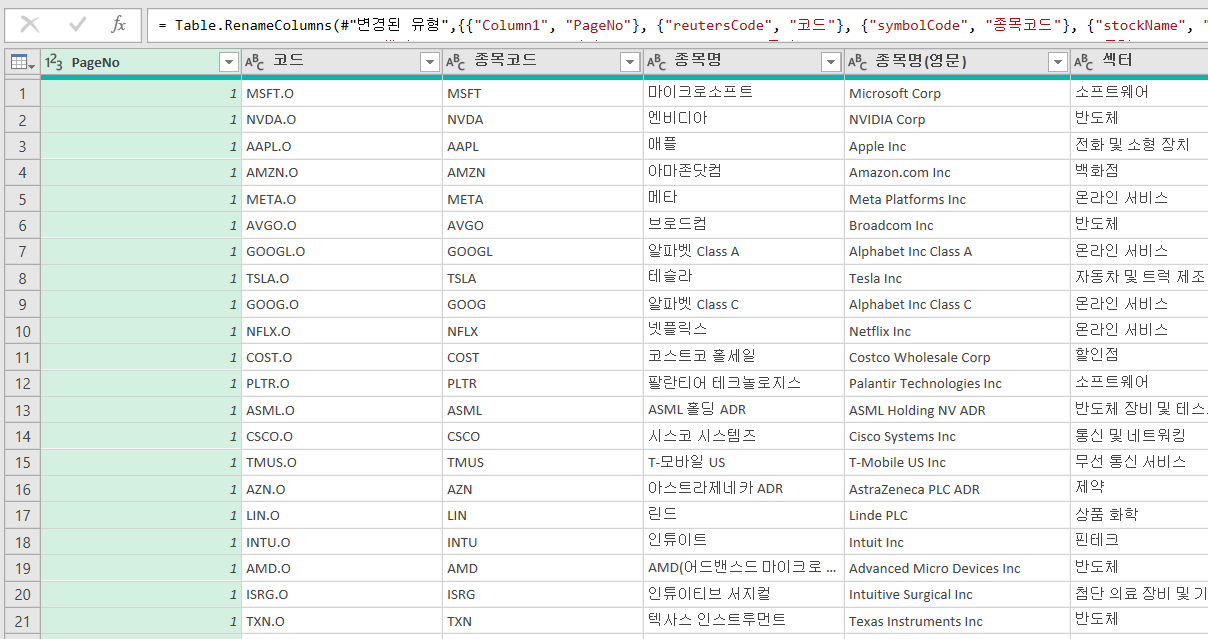Click the formula bar confirm checkmark icon
1208x639 pixels.
pyautogui.click(x=77, y=25)
